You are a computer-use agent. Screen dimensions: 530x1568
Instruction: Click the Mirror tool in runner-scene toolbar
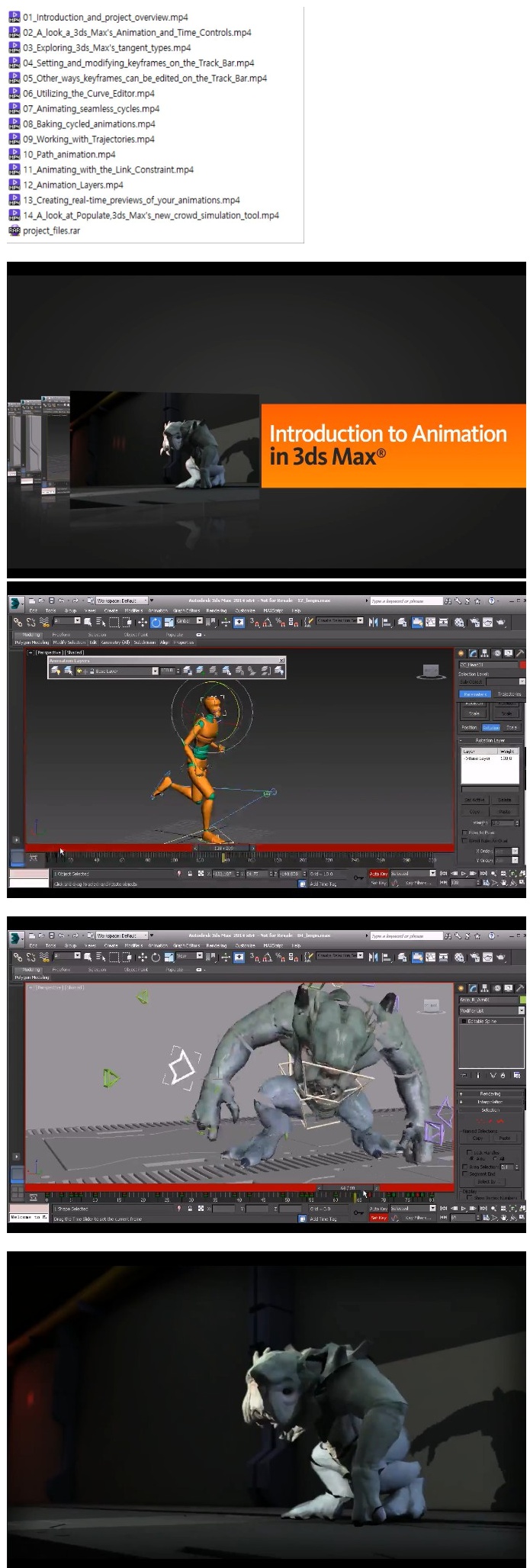point(373,622)
